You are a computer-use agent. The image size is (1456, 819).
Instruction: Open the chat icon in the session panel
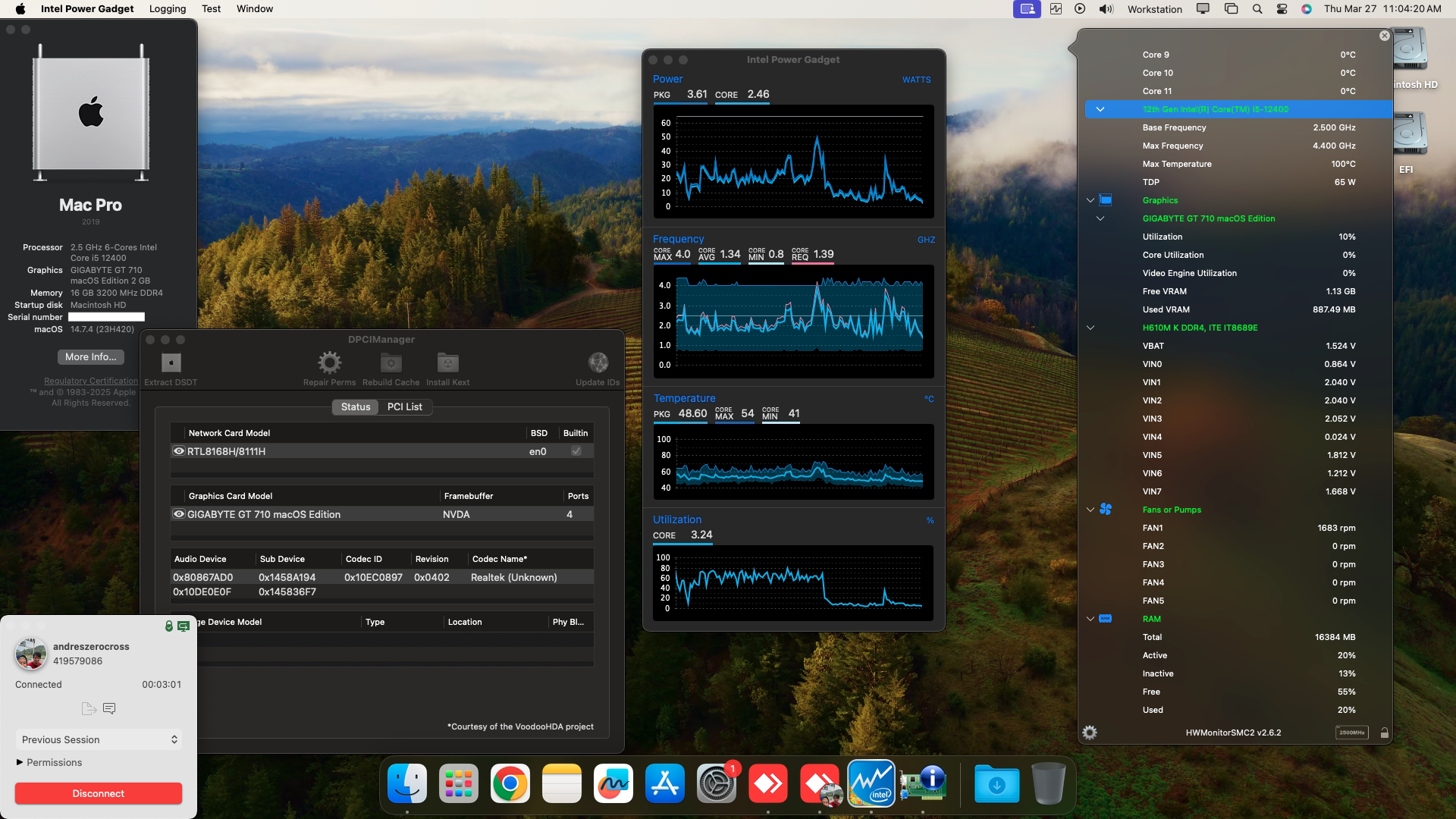109,708
